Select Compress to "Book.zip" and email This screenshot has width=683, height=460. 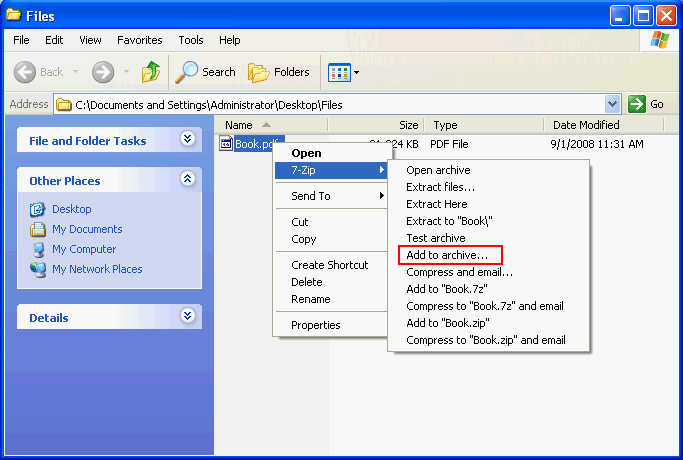pos(488,340)
